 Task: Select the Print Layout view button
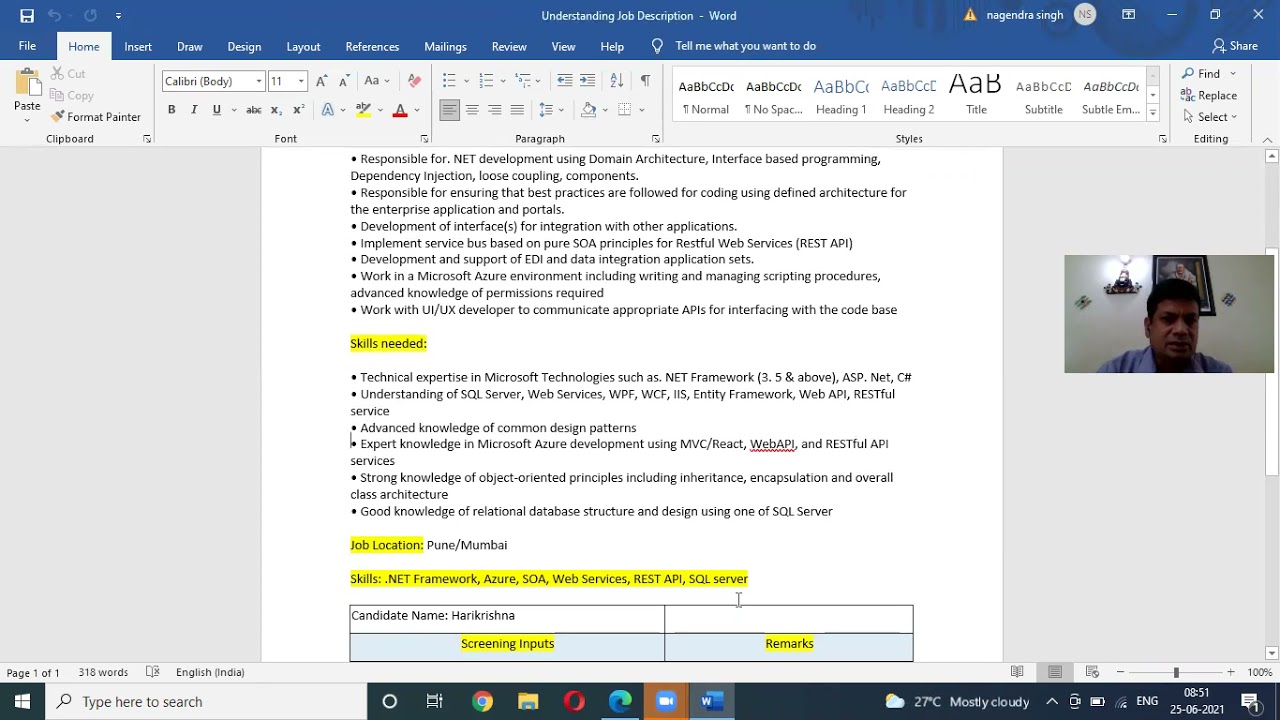1055,672
